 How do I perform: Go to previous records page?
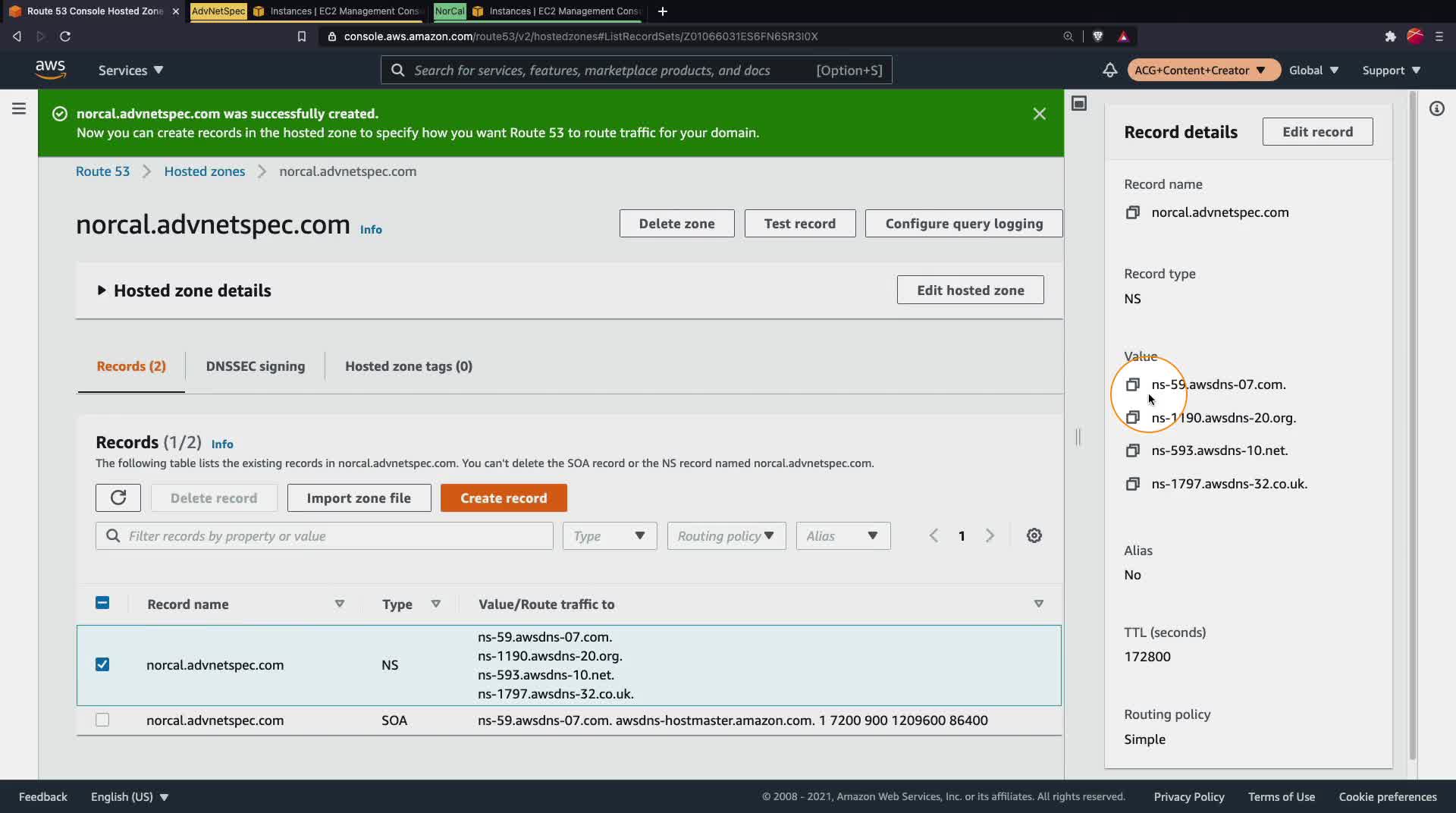point(934,535)
